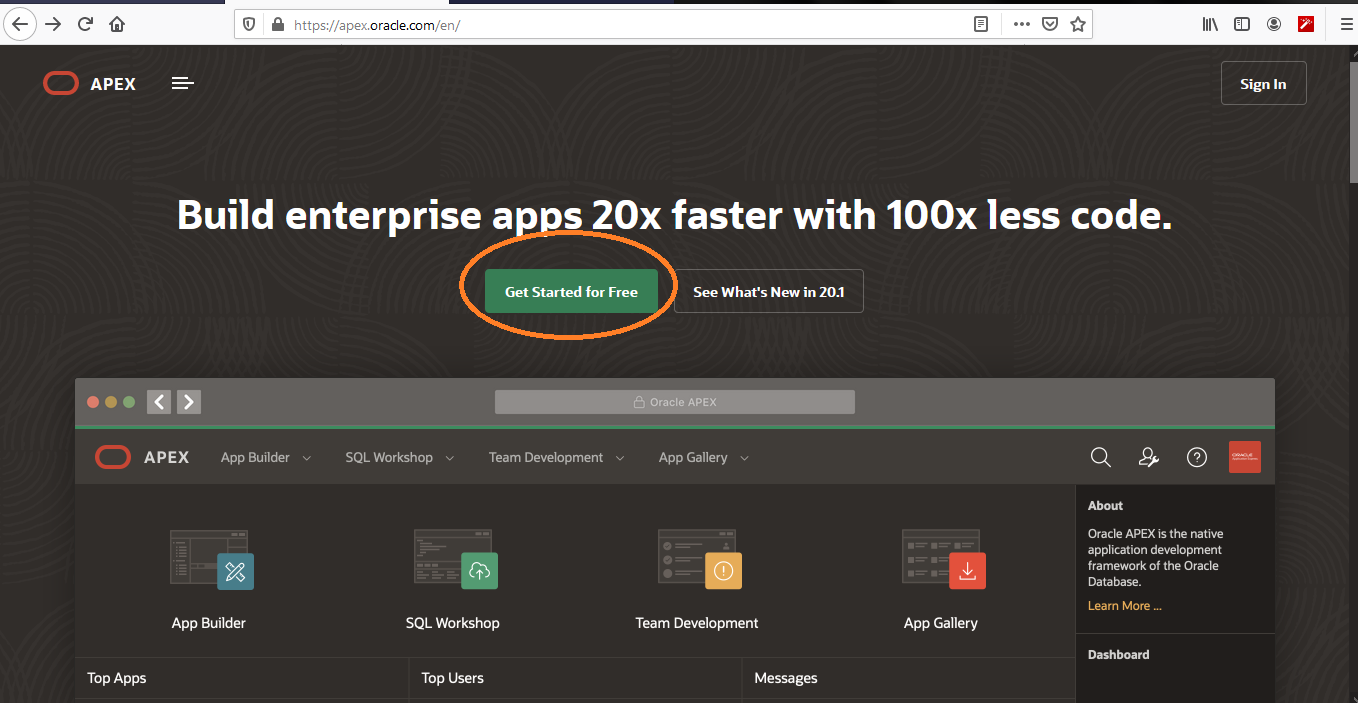Screen dimensions: 1358x703
Task: Select the Messages section heading
Action: pos(786,678)
